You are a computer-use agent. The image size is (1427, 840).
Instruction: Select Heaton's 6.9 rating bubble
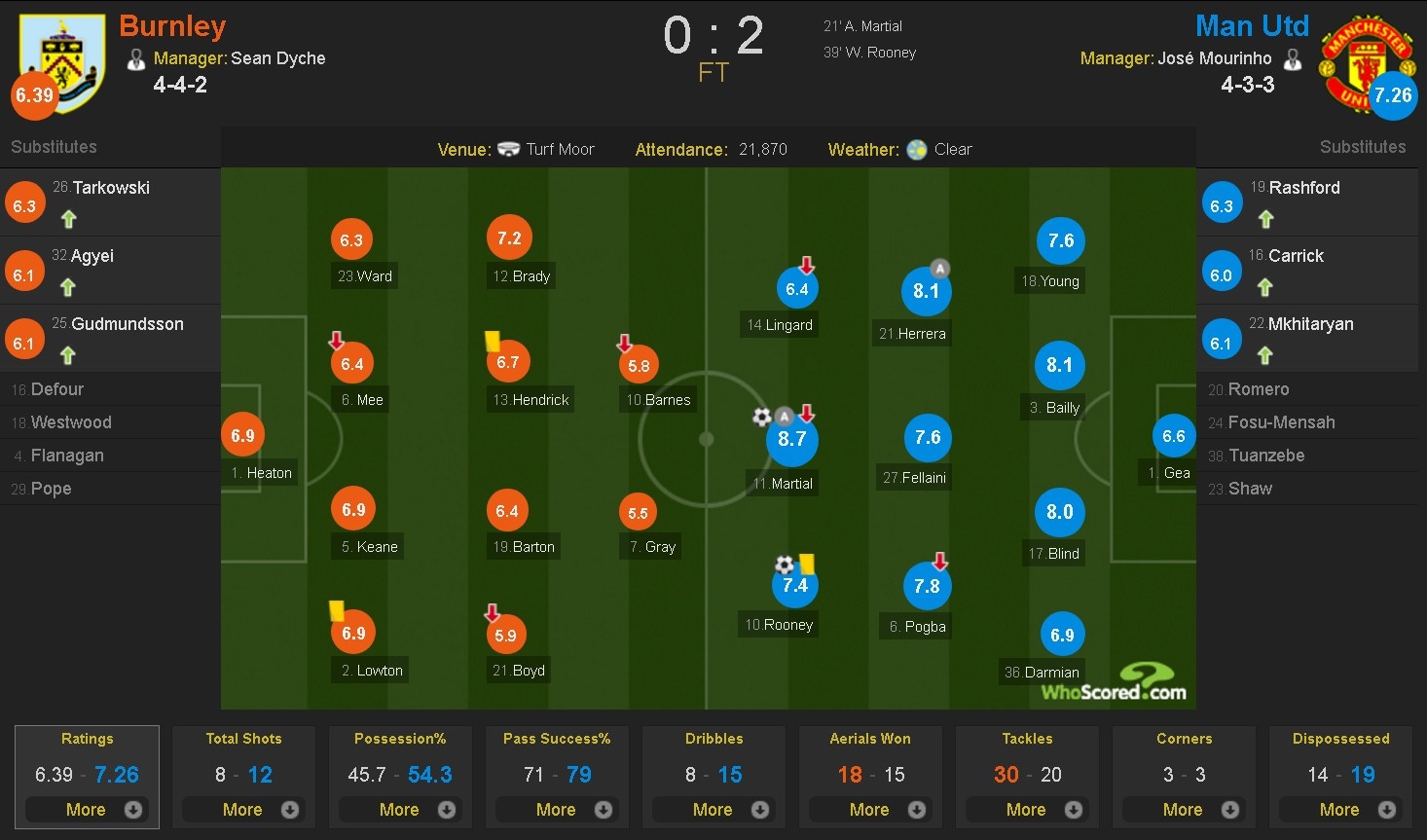pos(242,435)
